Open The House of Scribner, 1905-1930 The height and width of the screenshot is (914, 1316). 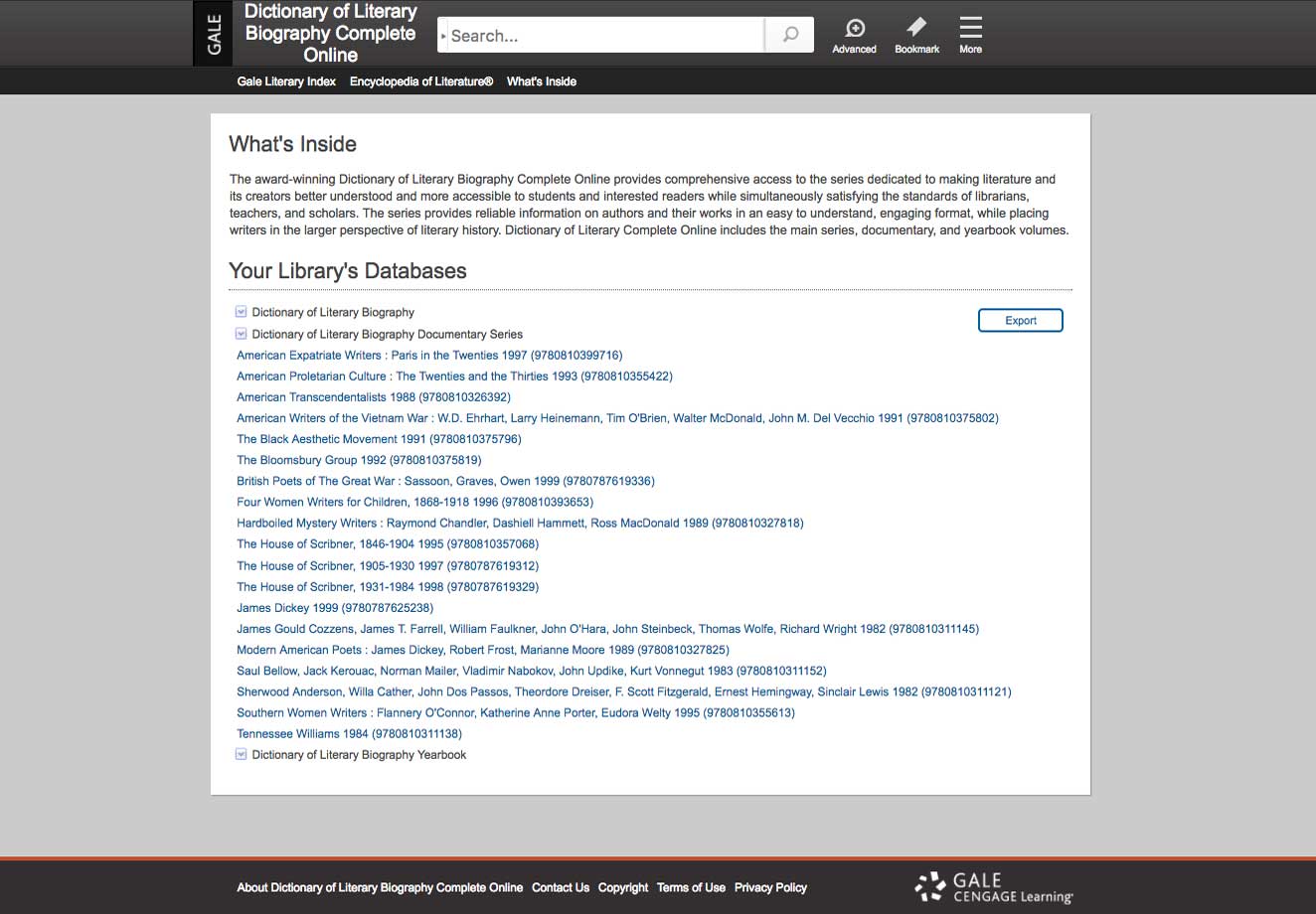[388, 566]
